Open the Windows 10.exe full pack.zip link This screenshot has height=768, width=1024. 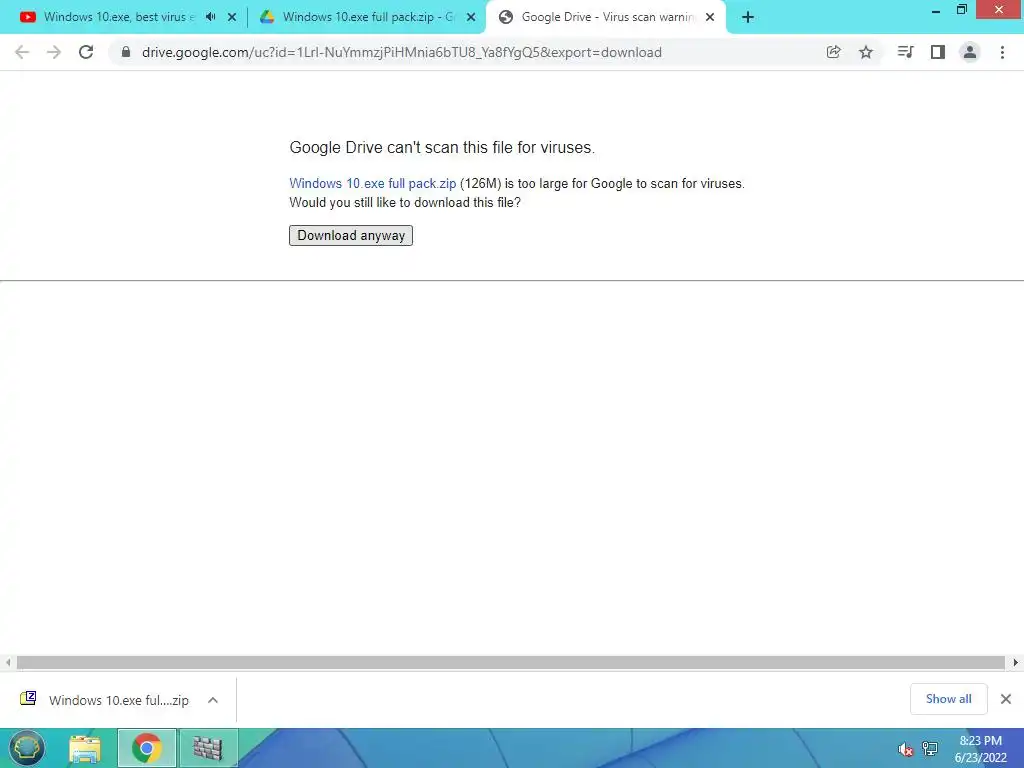click(372, 184)
